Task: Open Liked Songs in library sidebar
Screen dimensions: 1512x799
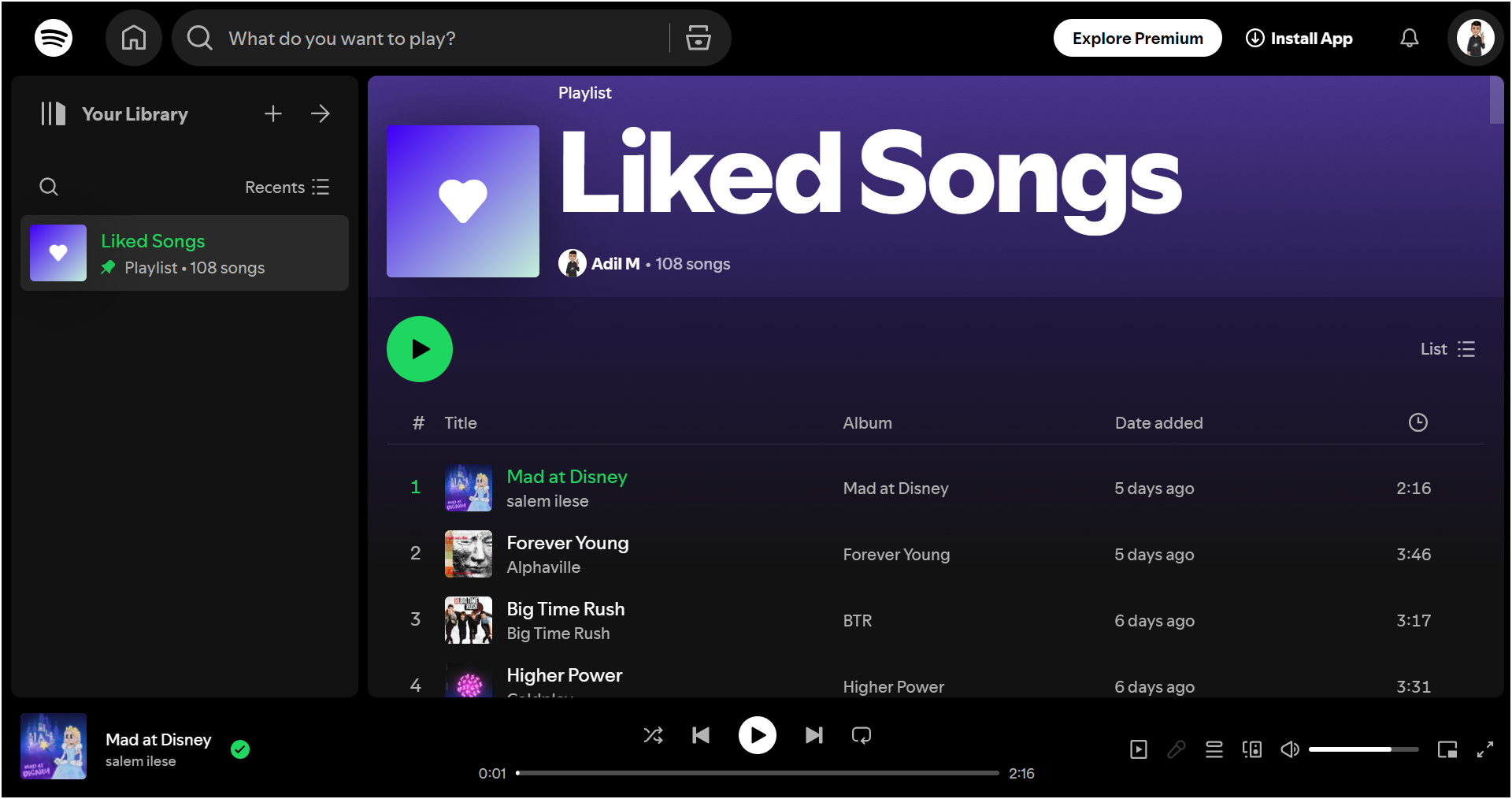Action: (184, 253)
